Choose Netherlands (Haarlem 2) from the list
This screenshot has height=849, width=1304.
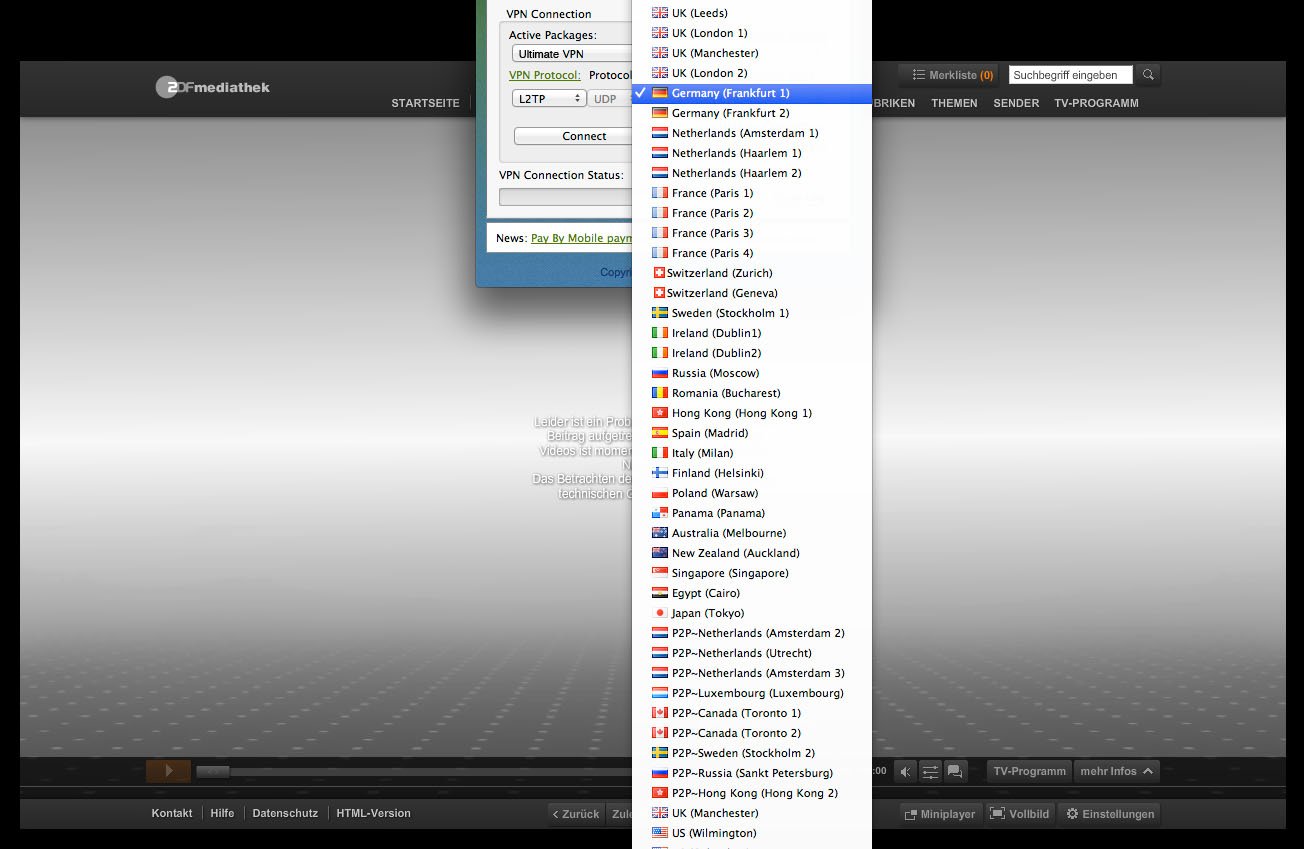[x=752, y=173]
